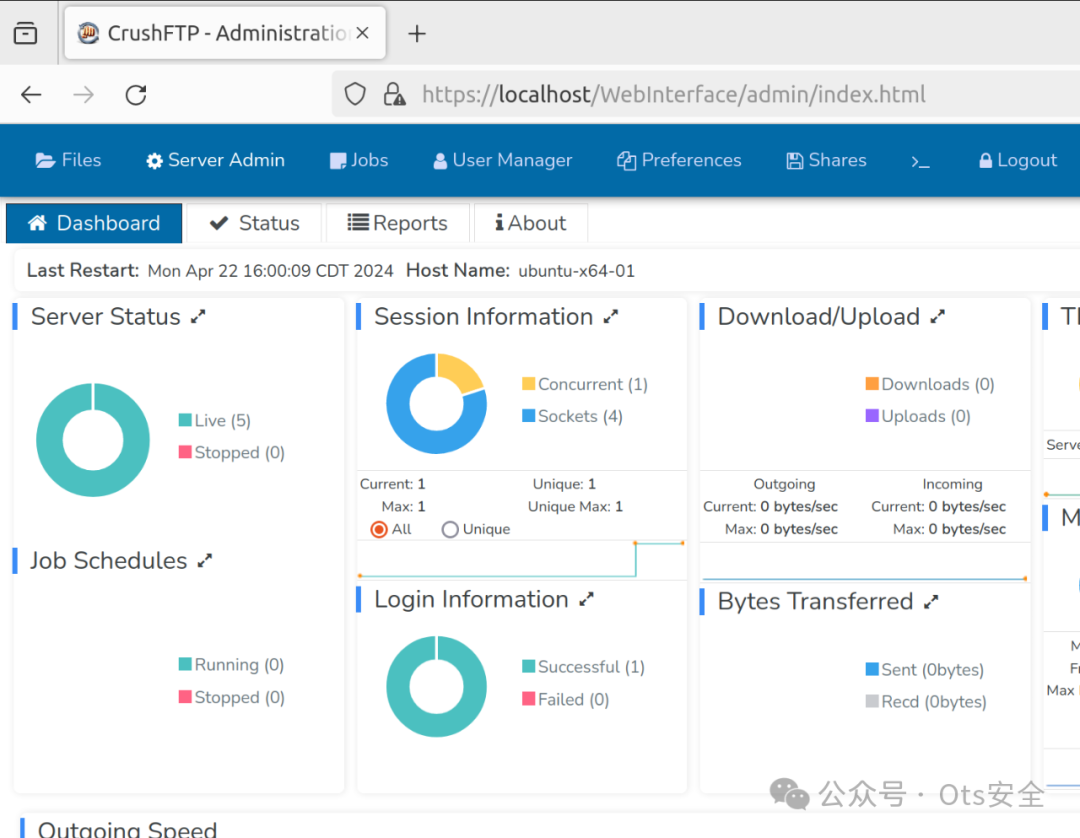1080x838 pixels.
Task: Expand the Download/Upload panel
Action: point(937,317)
